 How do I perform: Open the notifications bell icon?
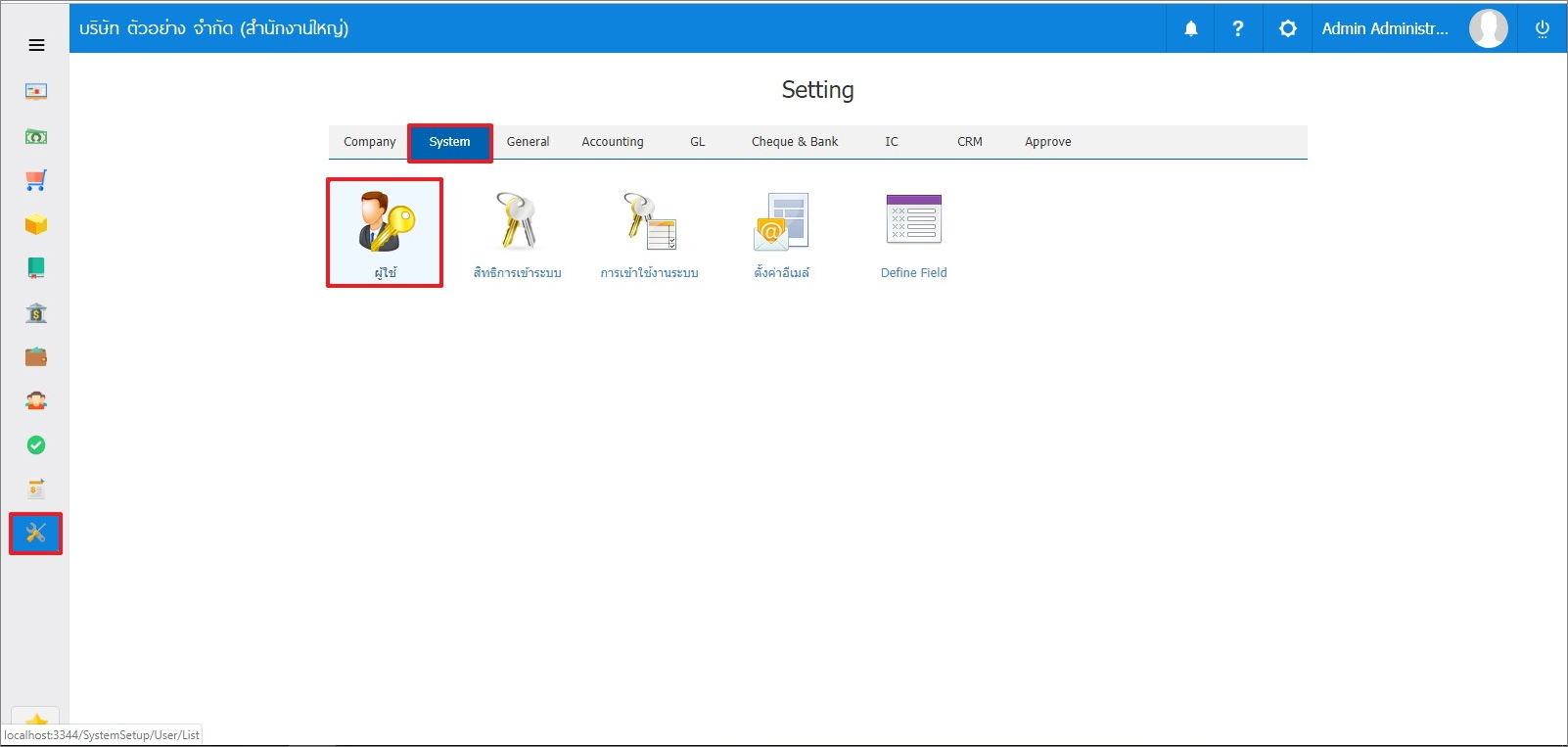(1191, 28)
